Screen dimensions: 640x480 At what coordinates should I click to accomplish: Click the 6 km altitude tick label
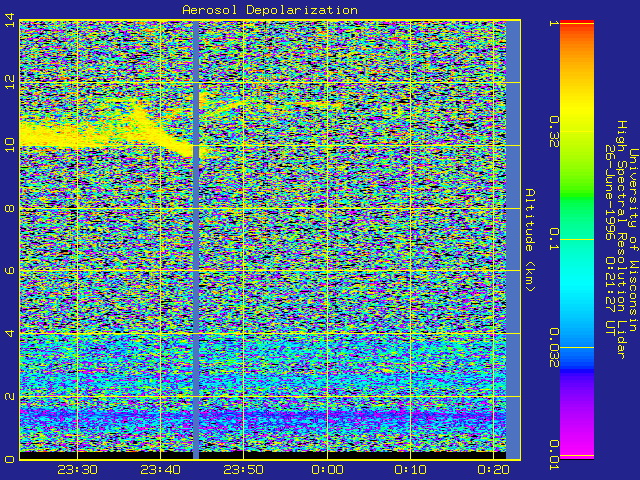(9, 271)
